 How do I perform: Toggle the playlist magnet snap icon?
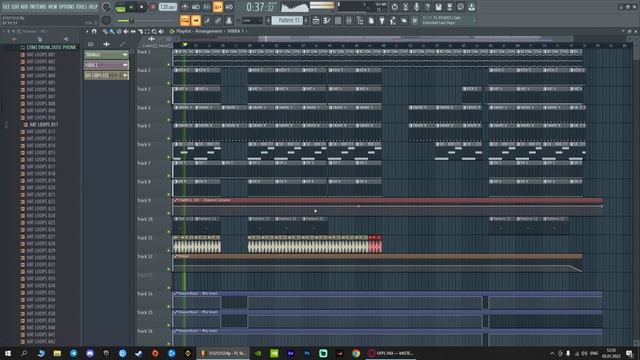94,31
